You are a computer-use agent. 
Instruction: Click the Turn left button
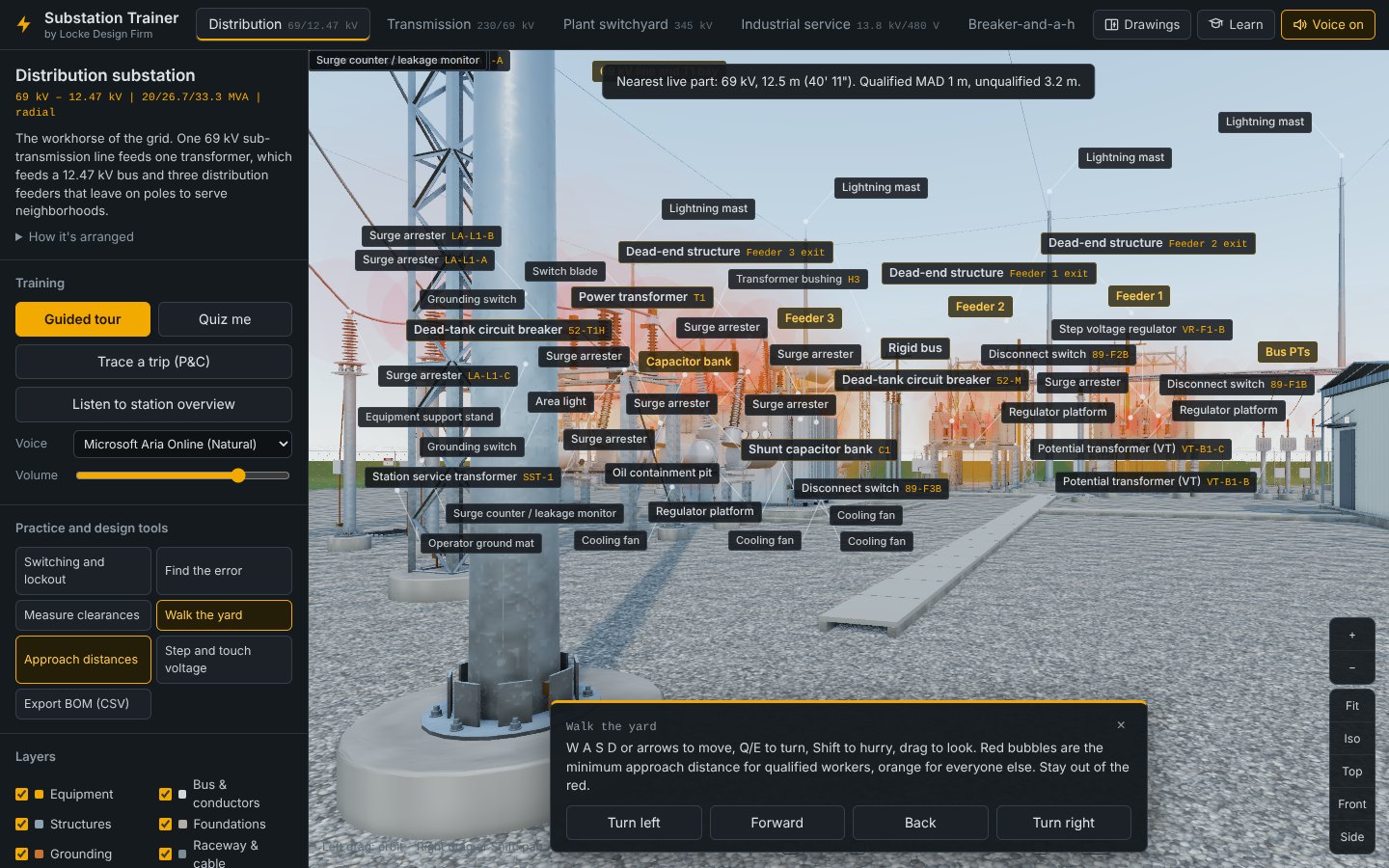click(x=634, y=823)
